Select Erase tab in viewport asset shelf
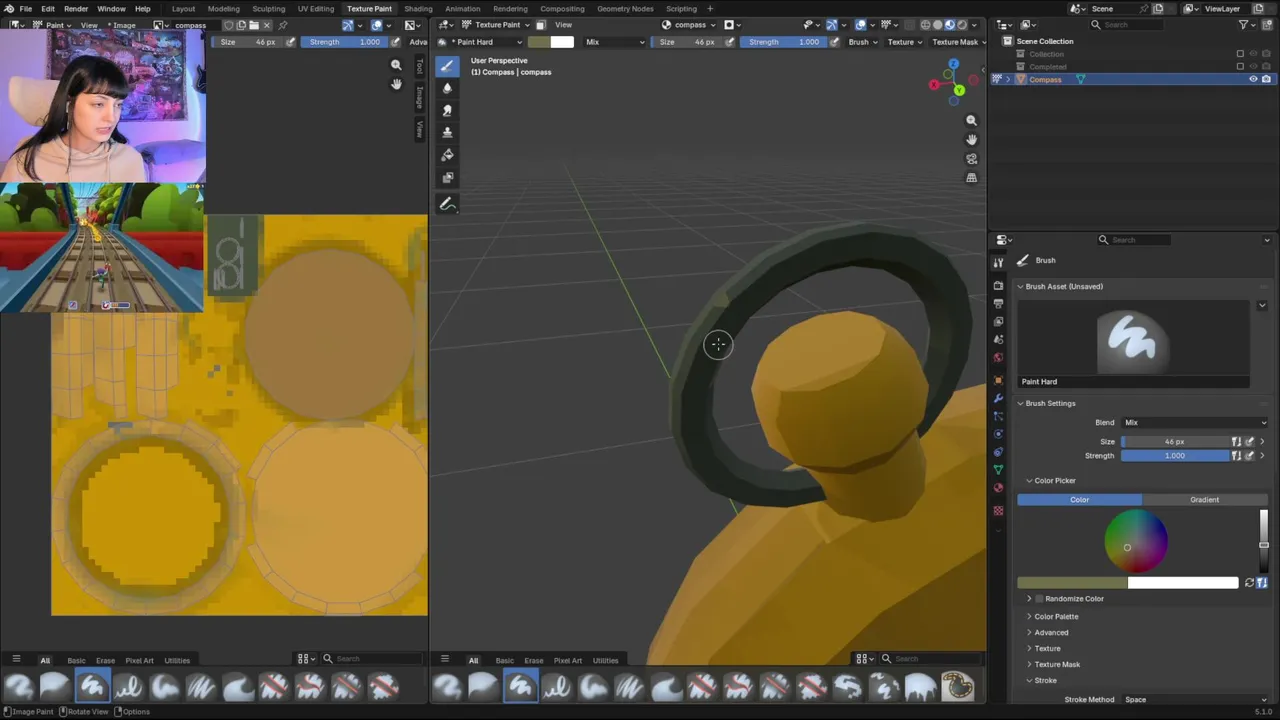1280x720 pixels. pyautogui.click(x=533, y=660)
